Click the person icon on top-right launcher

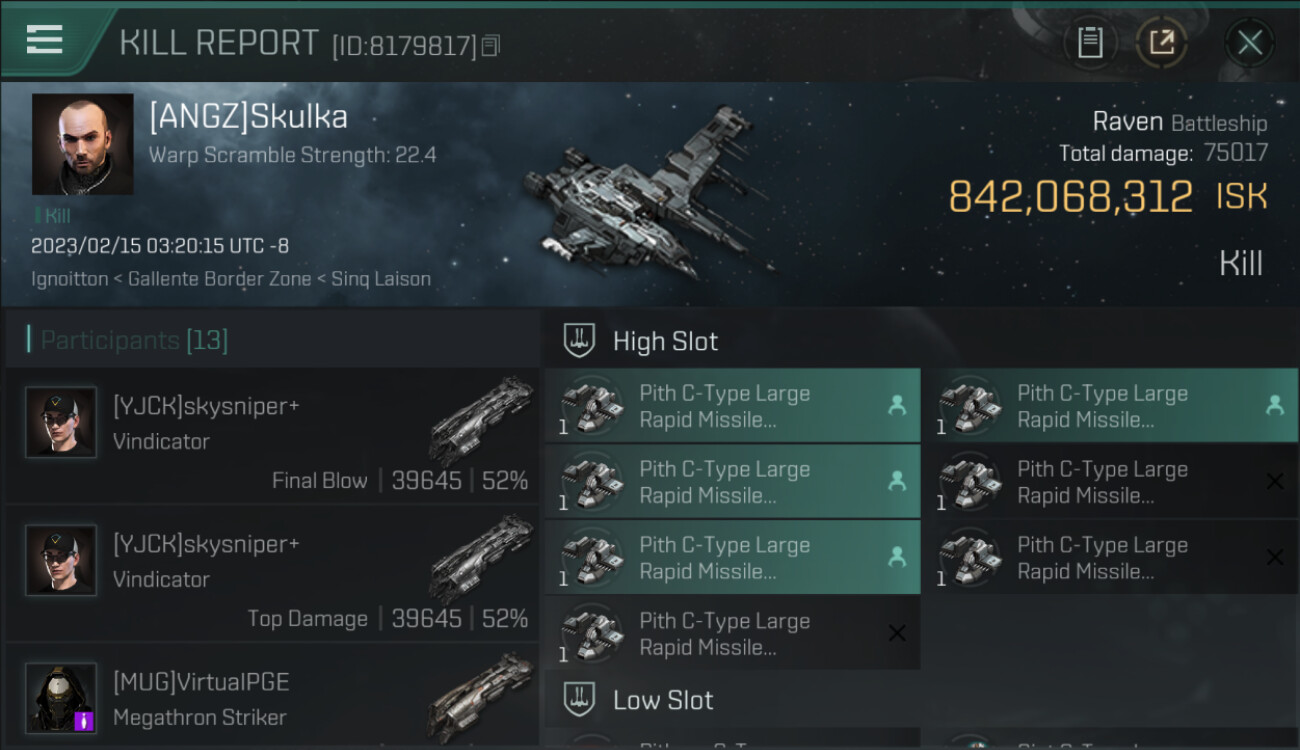tap(1274, 405)
